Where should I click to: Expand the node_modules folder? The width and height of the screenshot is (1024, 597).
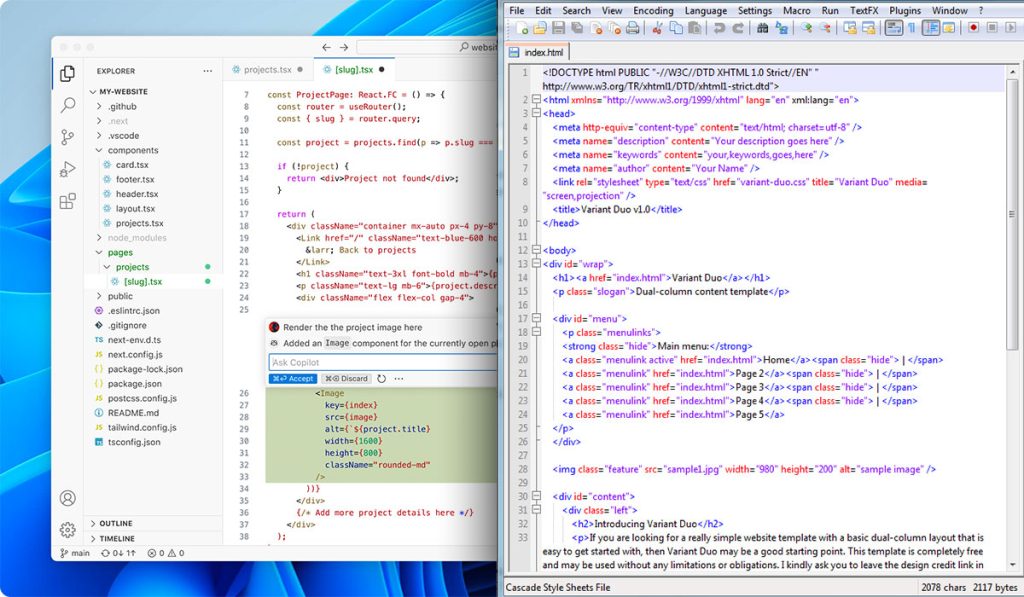(x=153, y=238)
